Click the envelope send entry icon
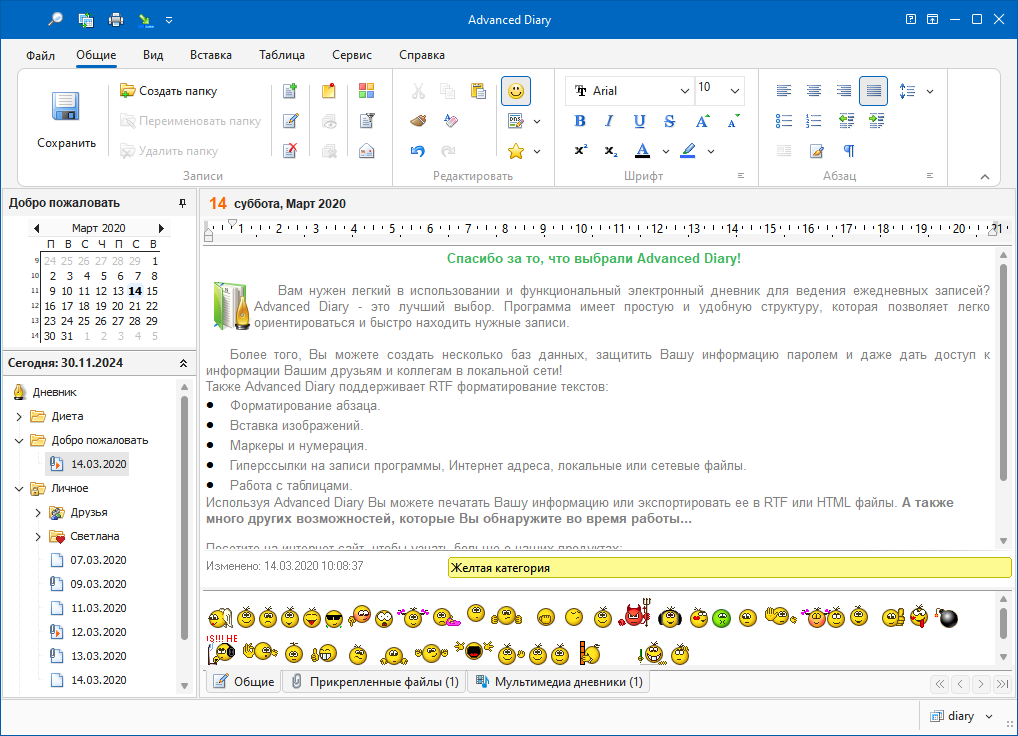The height and width of the screenshot is (736, 1018). pyautogui.click(x=366, y=151)
